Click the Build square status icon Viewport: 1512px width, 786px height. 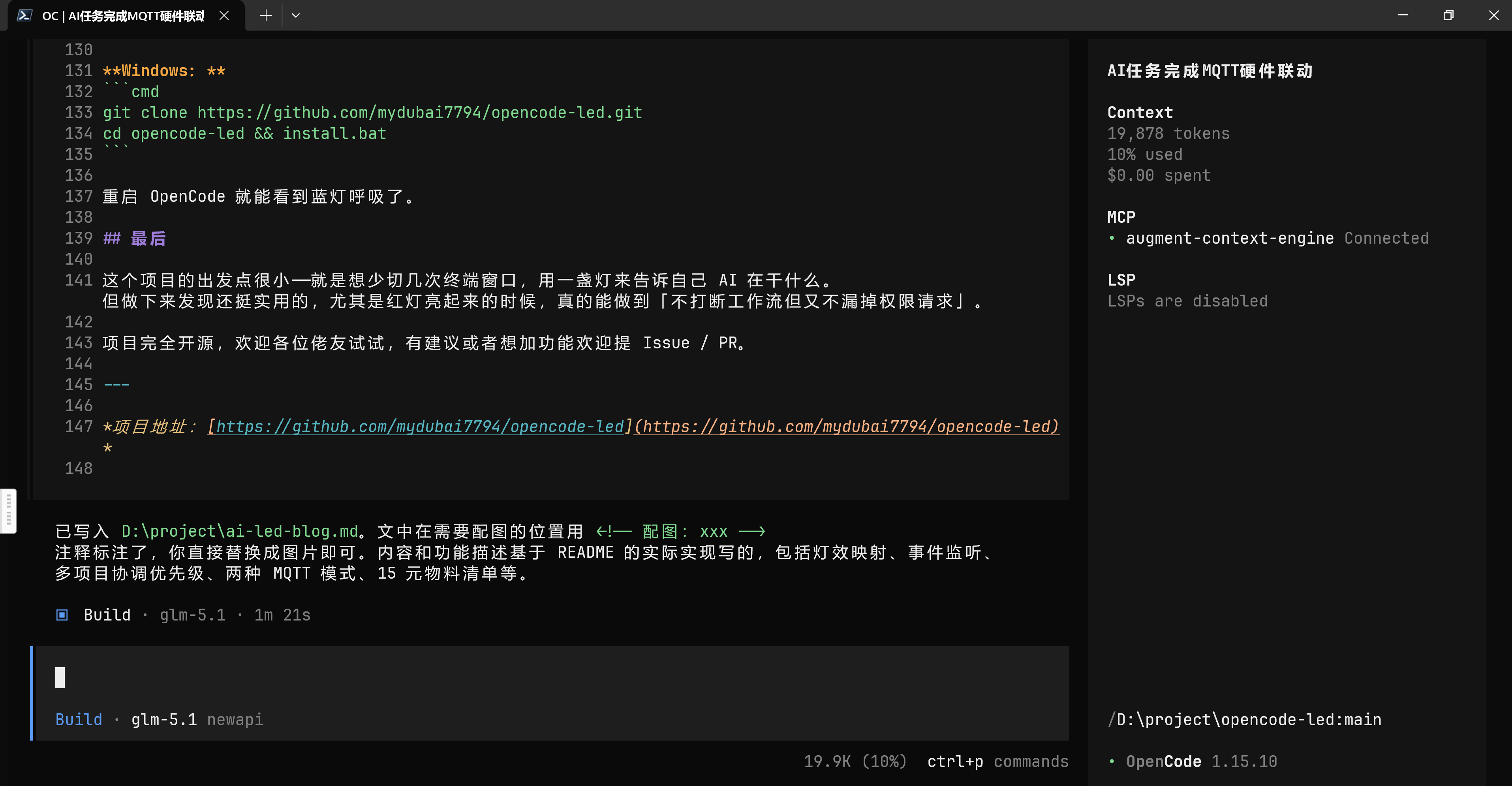(x=62, y=615)
